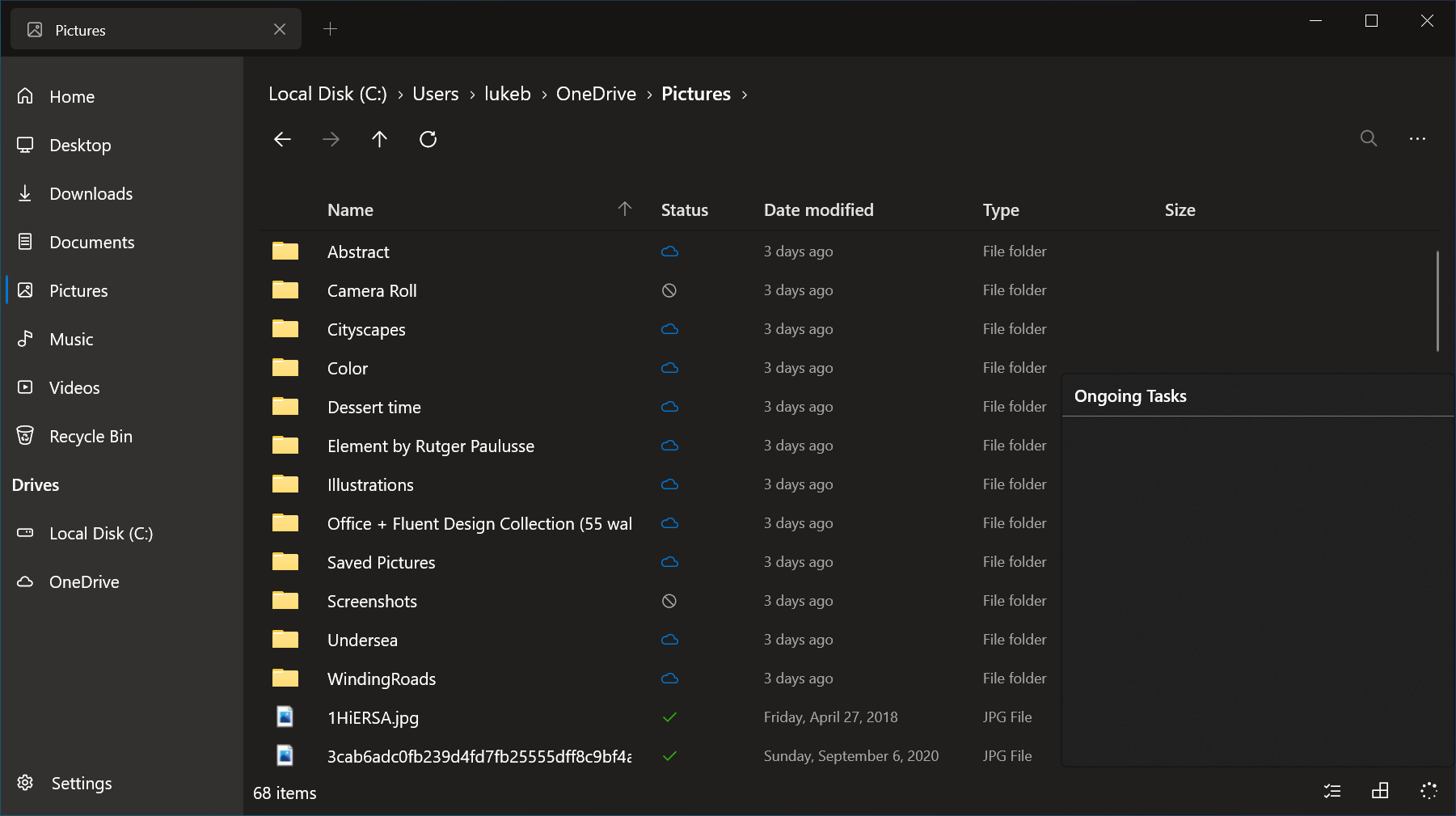Open Settings at sidebar bottom

[x=122, y=783]
